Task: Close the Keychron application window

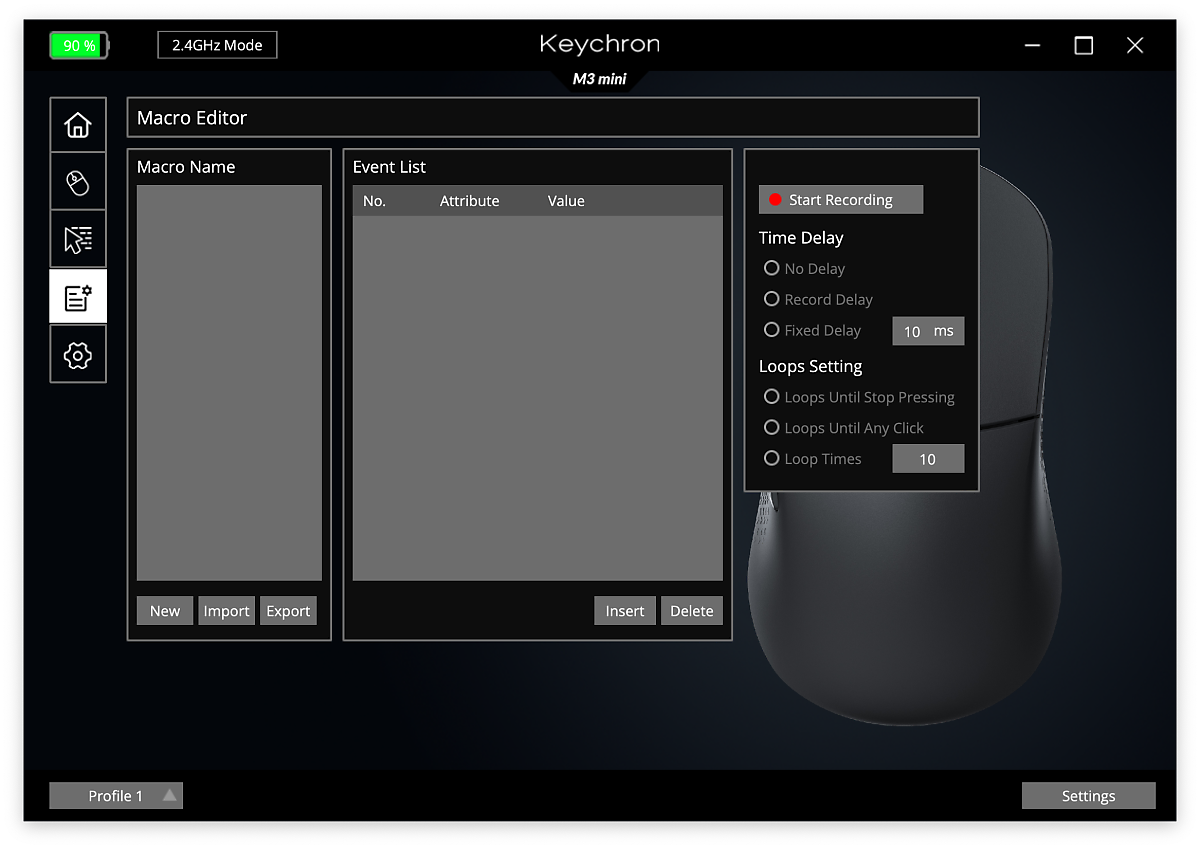Action: pos(1135,45)
